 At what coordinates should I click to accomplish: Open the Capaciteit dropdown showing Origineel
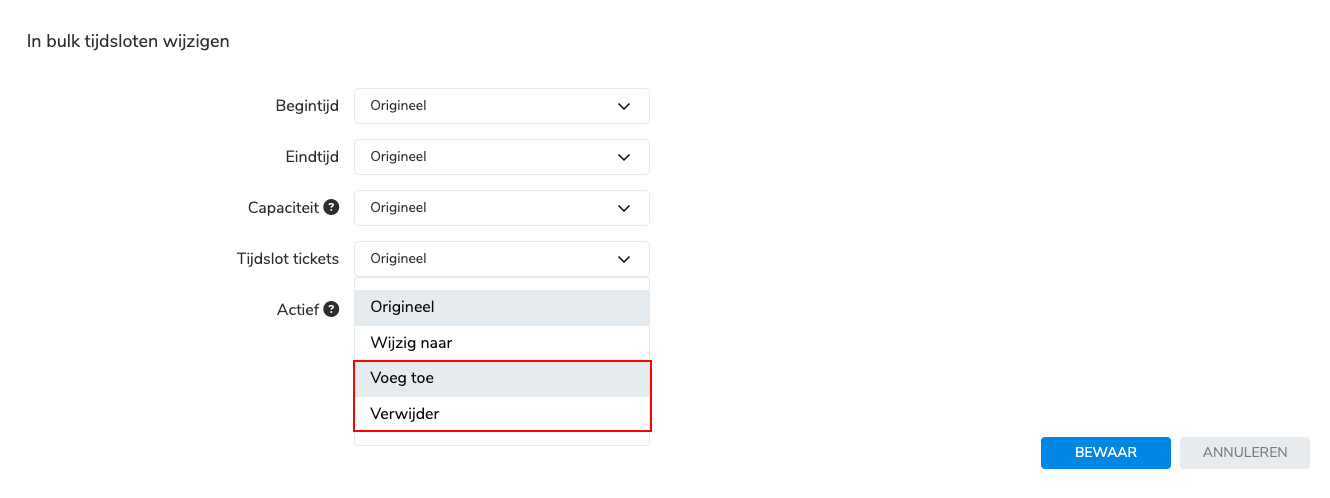click(x=502, y=208)
